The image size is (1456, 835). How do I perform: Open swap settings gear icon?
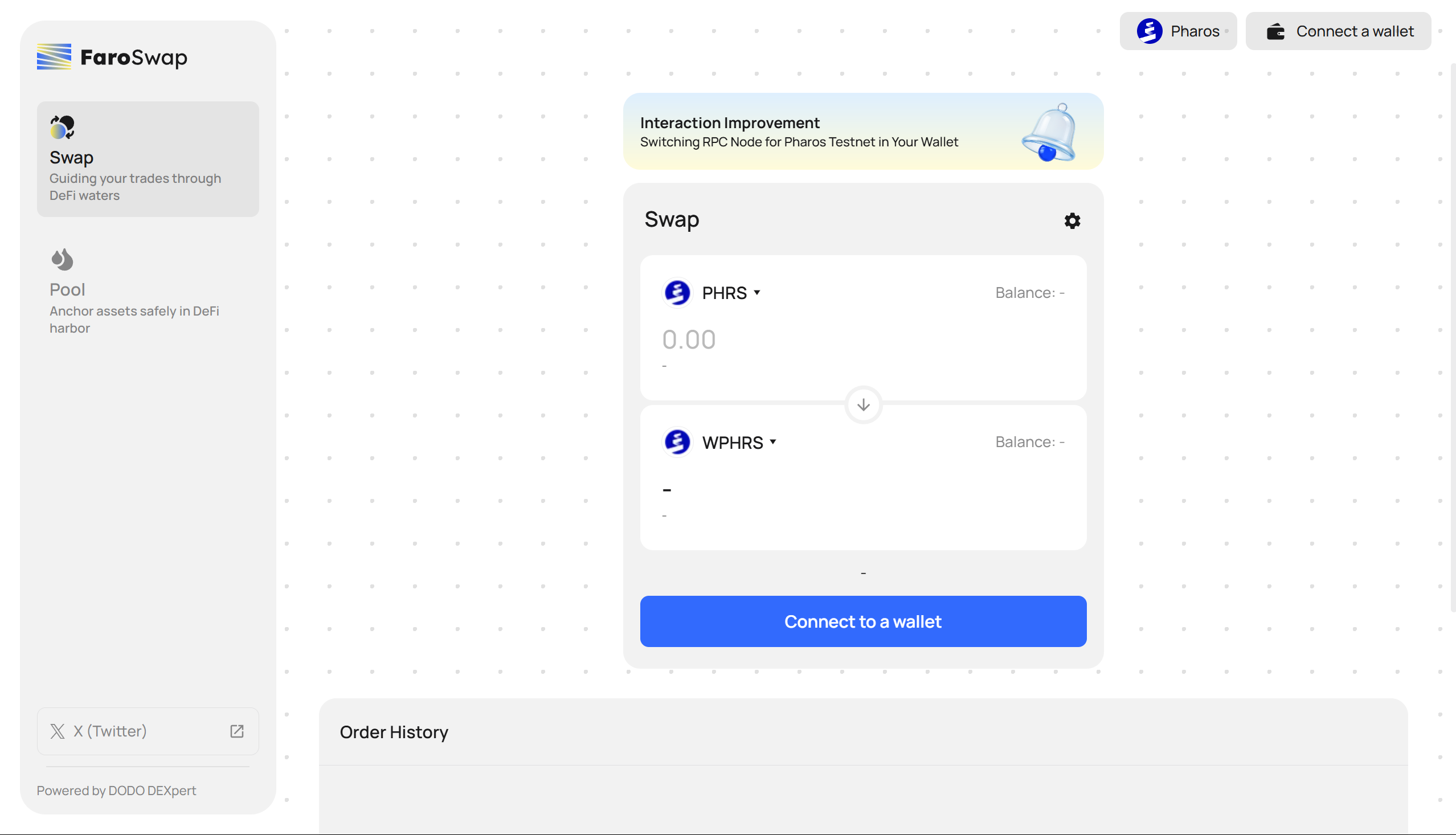[x=1072, y=221]
